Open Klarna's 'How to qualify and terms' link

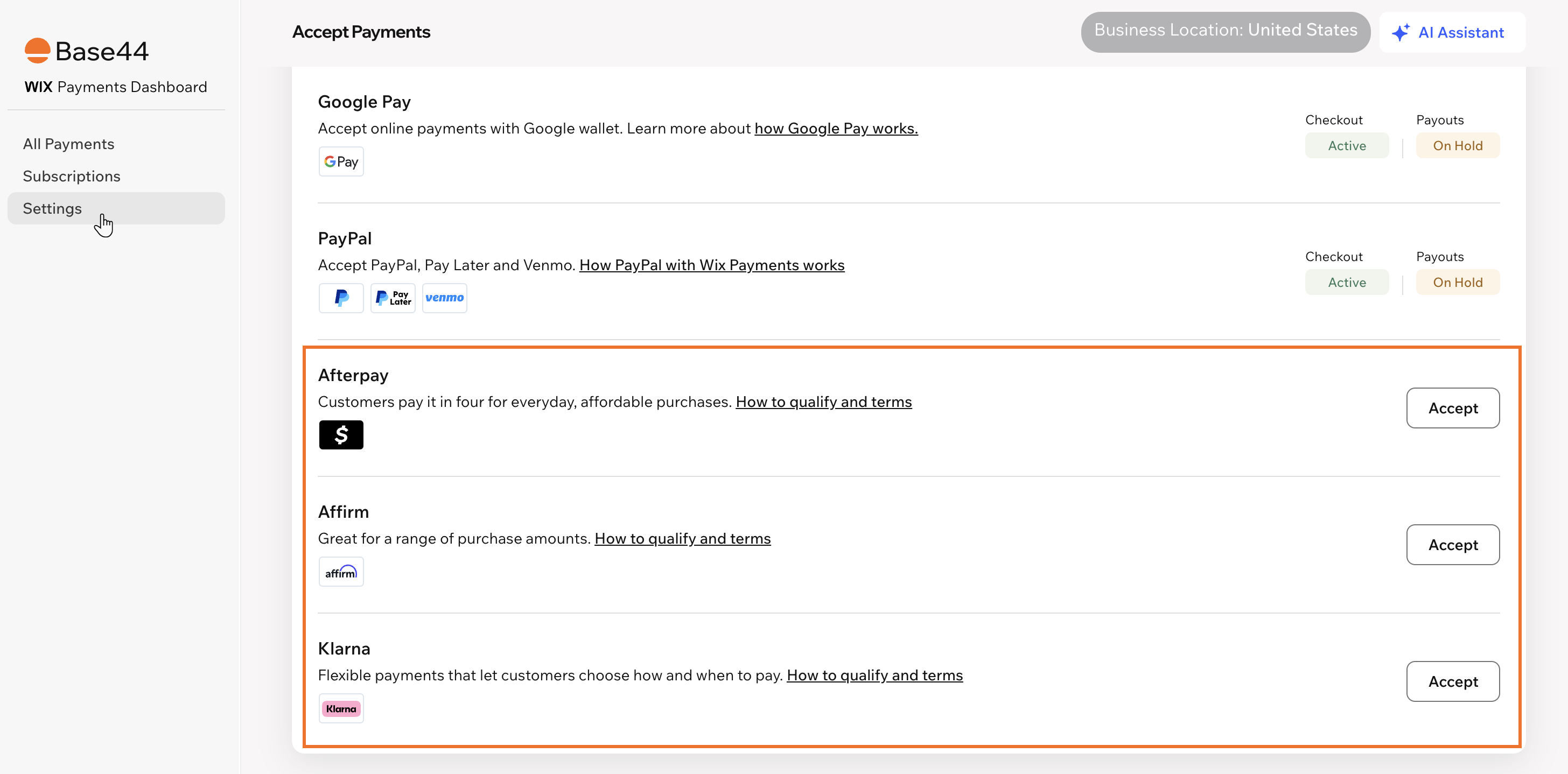tap(874, 676)
